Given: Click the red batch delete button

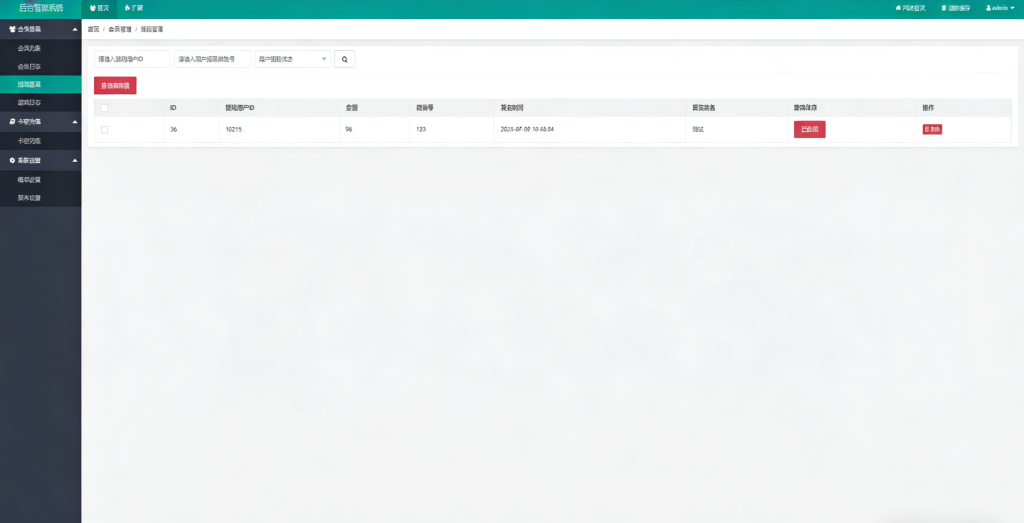Looking at the screenshot, I should click(115, 86).
